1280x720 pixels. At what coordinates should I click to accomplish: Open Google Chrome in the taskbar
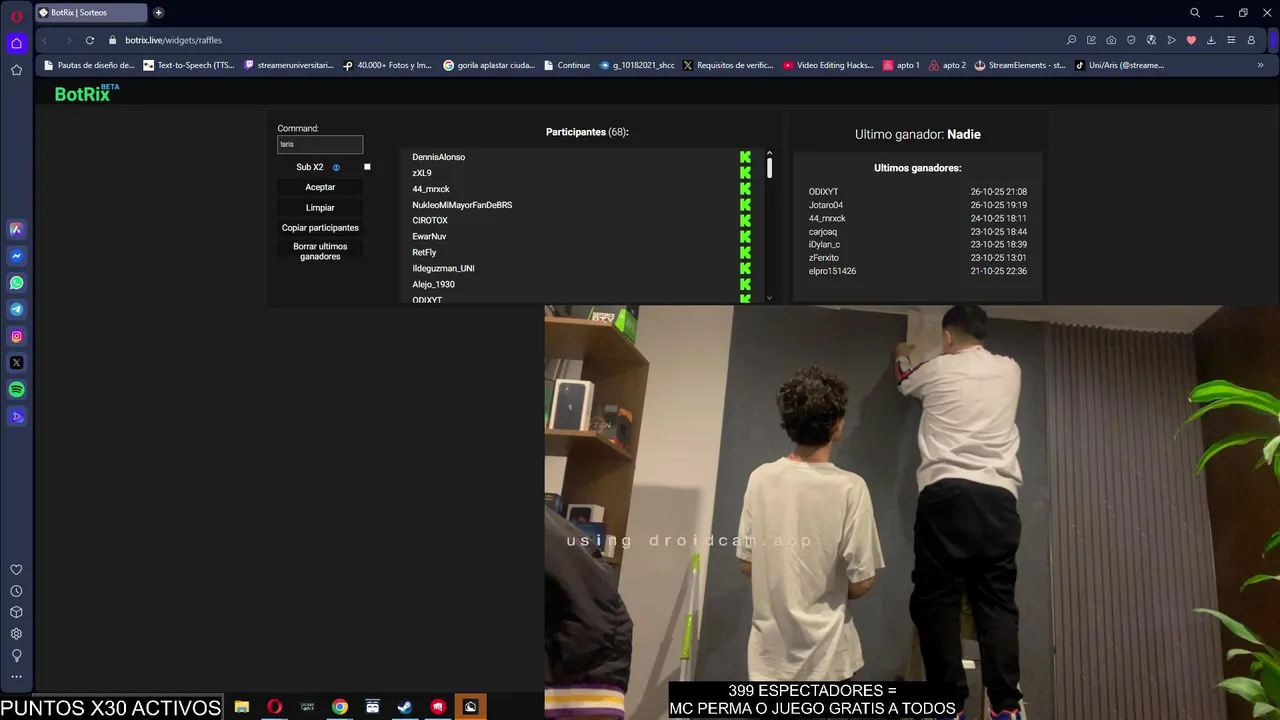(x=340, y=707)
